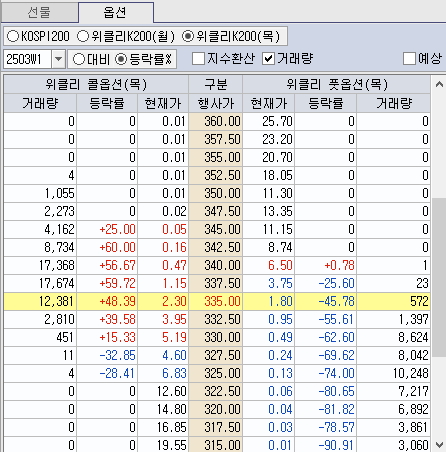The image size is (446, 452).
Task: Click call price 1.15
Action: click(x=163, y=283)
